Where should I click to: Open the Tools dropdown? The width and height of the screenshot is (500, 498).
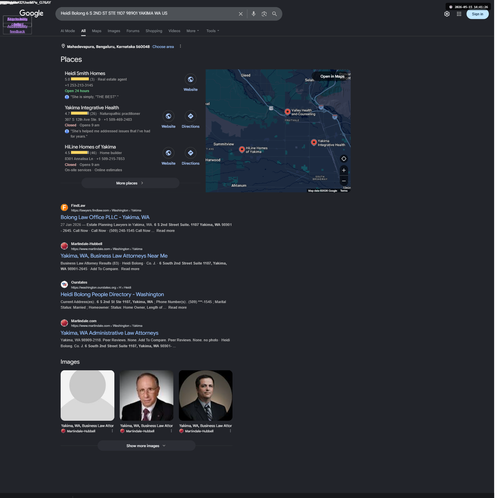[x=213, y=31]
